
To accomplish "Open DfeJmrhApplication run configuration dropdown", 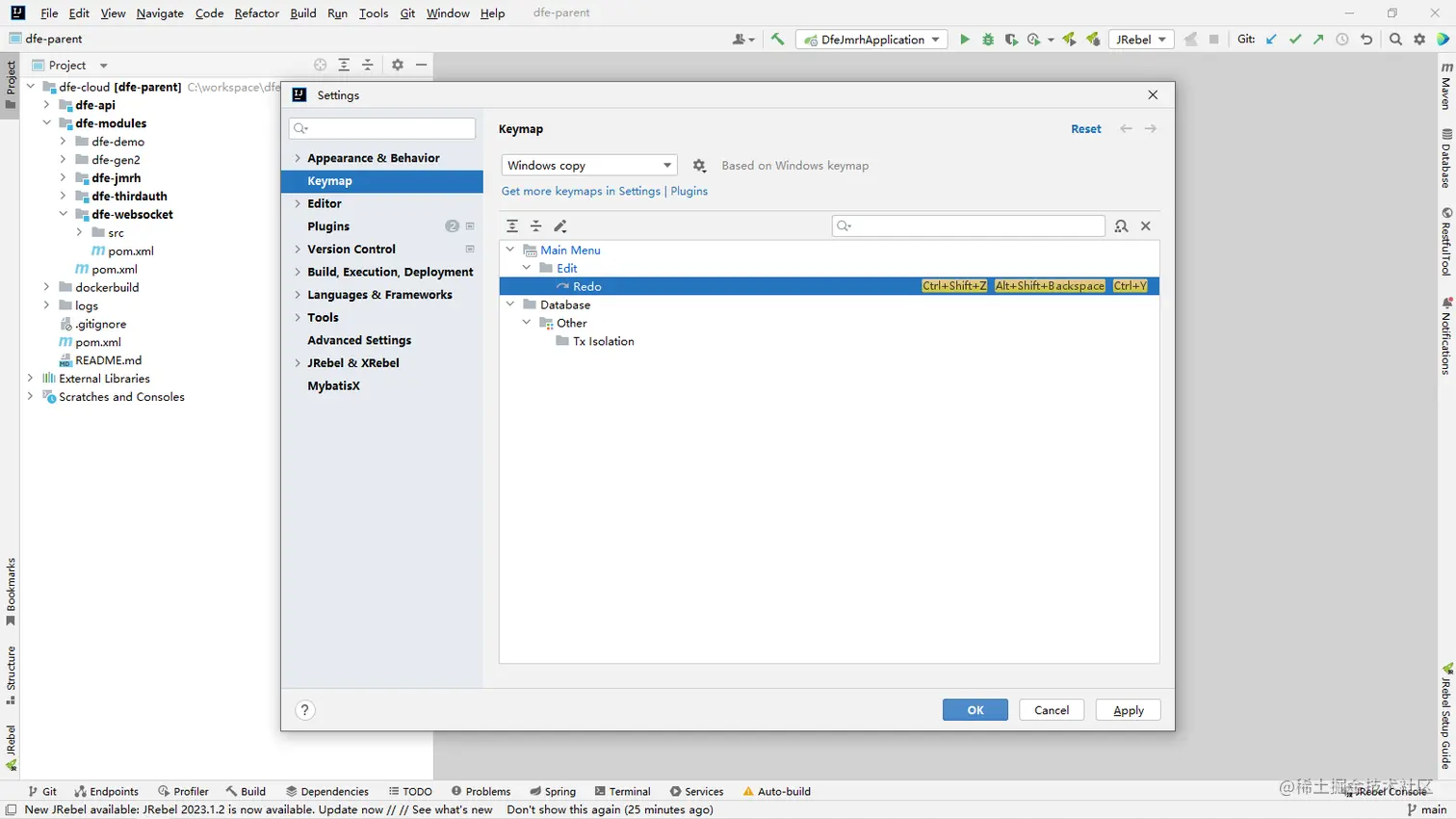I will point(872,40).
